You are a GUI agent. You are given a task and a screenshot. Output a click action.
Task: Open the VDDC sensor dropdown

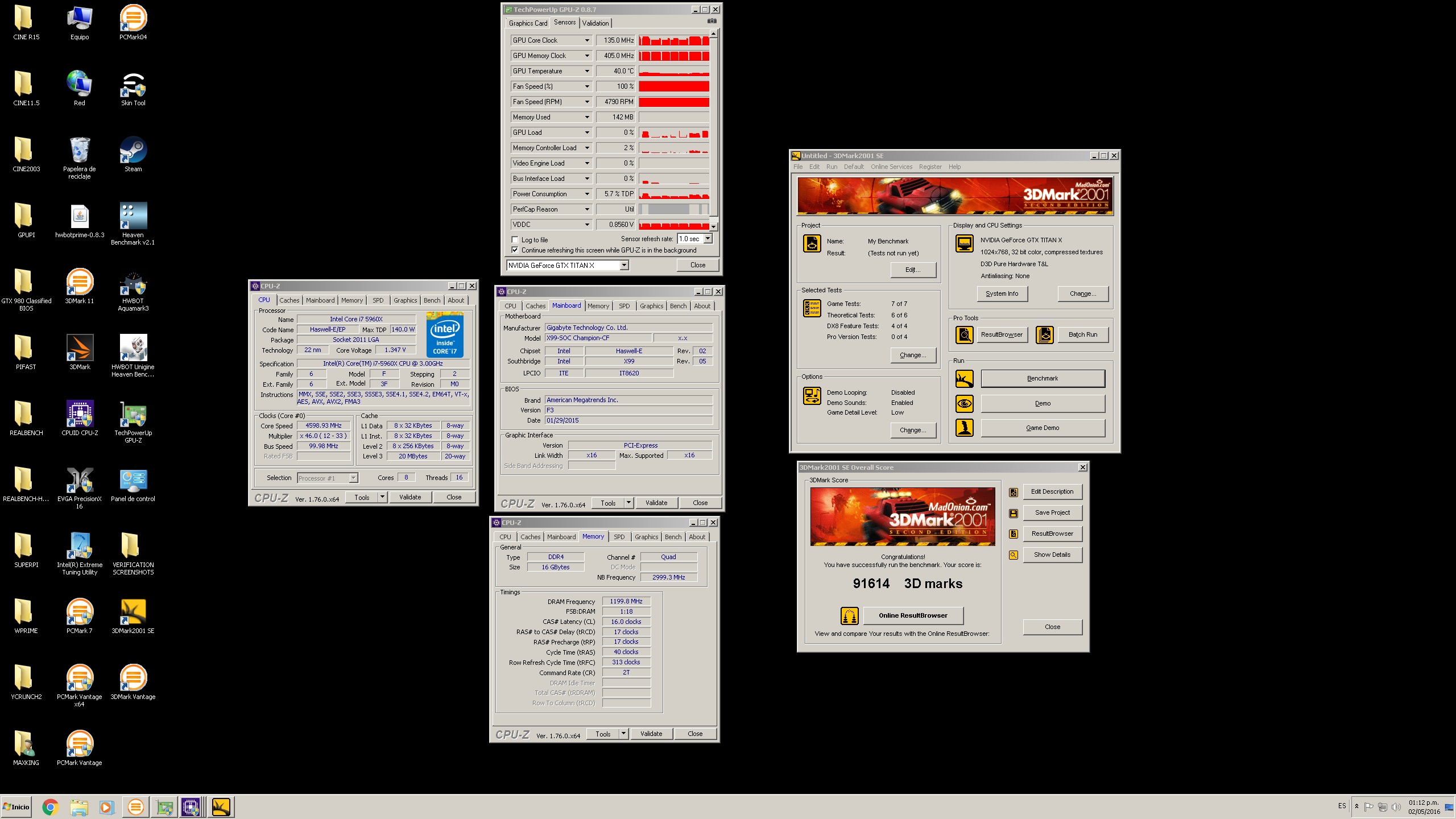(587, 225)
